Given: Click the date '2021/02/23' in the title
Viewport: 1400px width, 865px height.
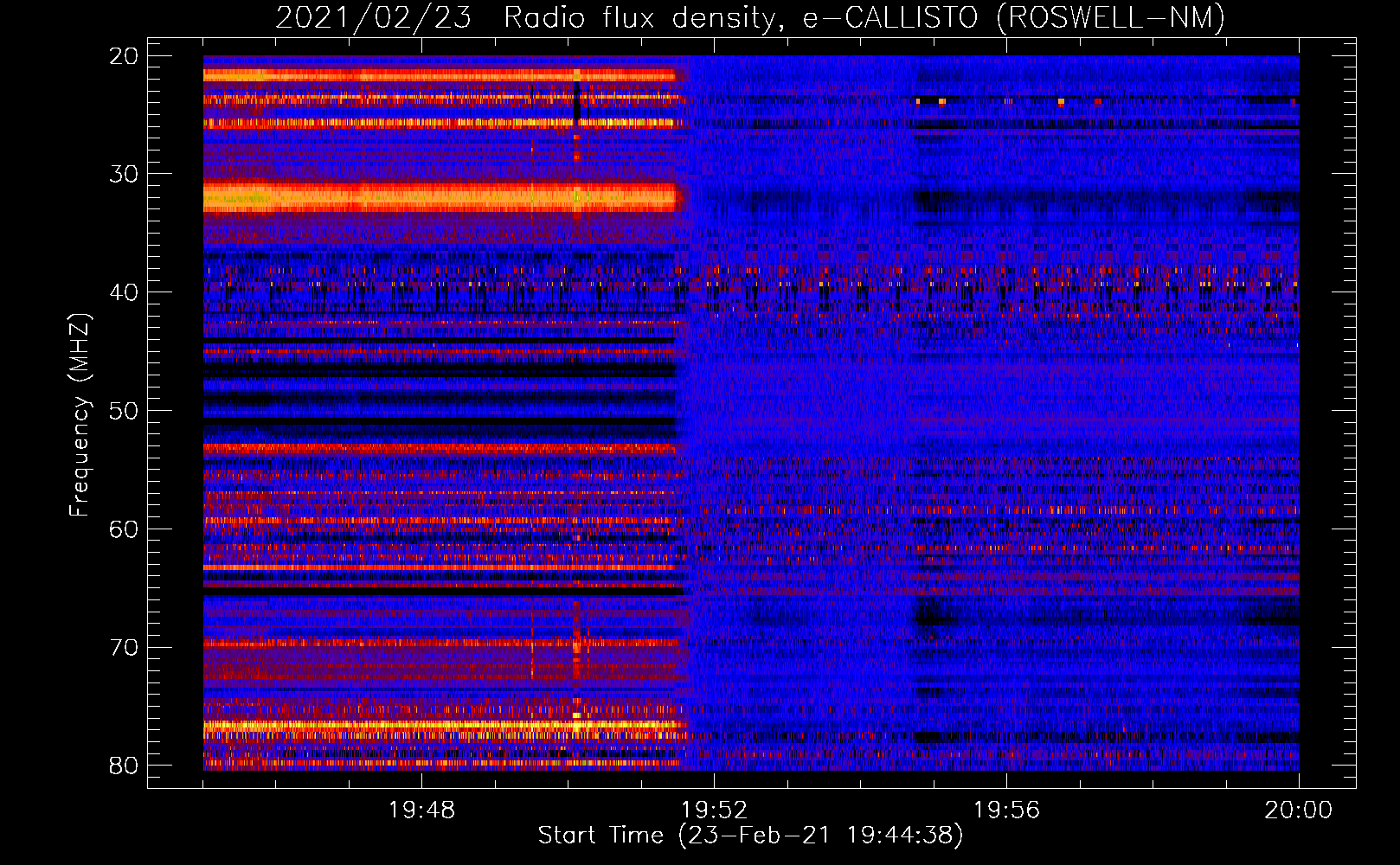Looking at the screenshot, I should click(373, 17).
